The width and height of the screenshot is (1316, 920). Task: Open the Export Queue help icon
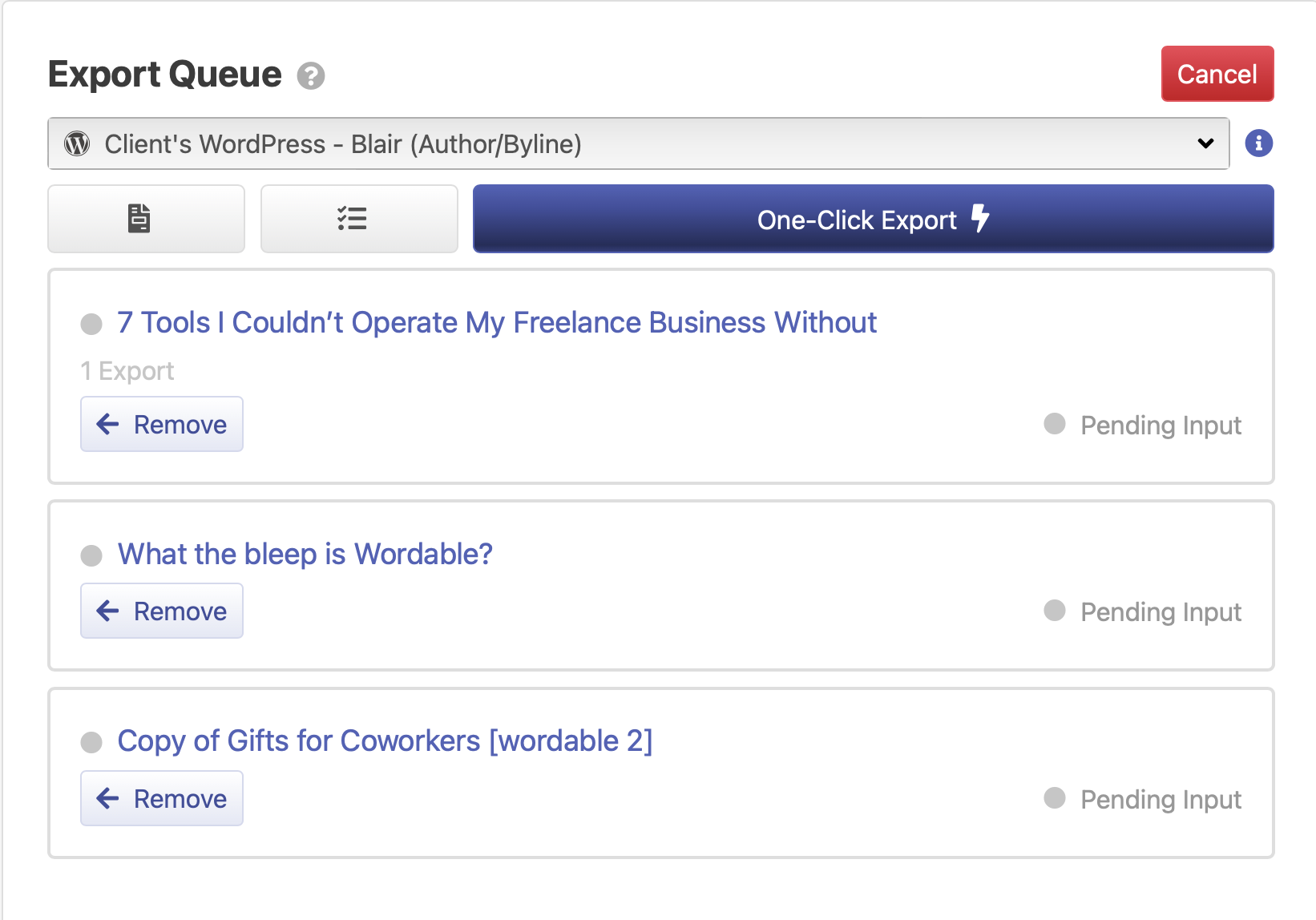[309, 76]
